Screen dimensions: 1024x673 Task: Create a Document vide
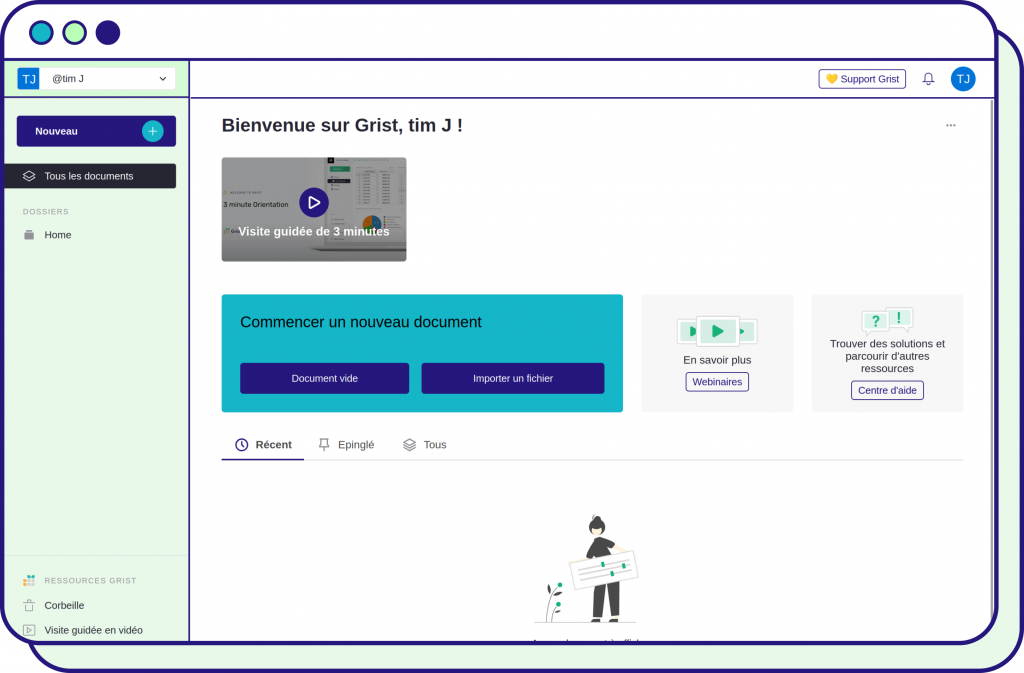coord(325,379)
